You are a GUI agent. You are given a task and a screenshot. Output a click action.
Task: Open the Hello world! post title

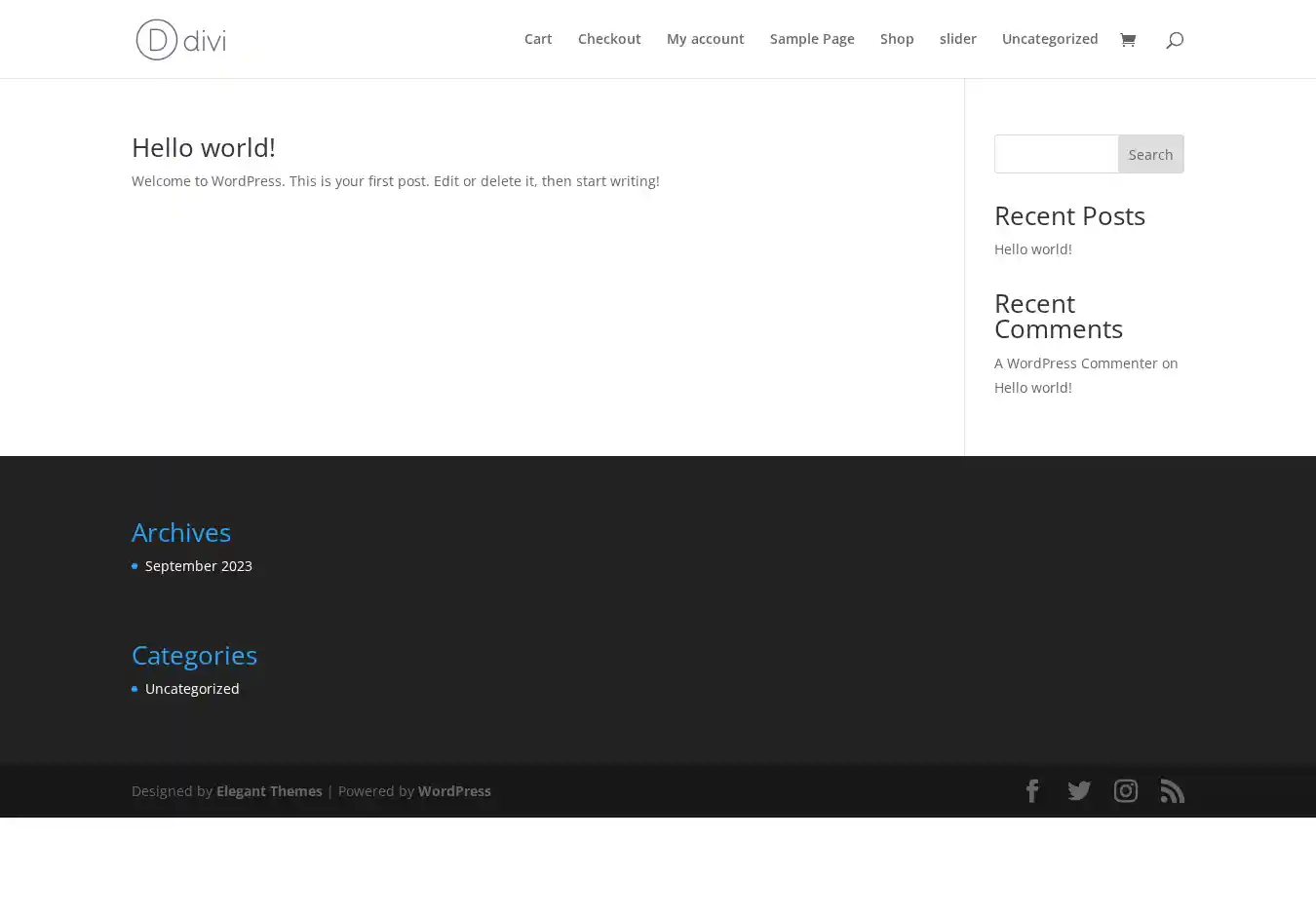click(204, 147)
